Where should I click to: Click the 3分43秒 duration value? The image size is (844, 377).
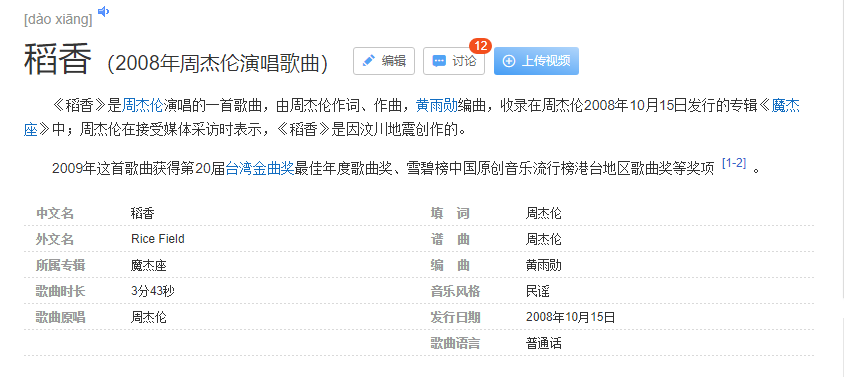click(153, 291)
